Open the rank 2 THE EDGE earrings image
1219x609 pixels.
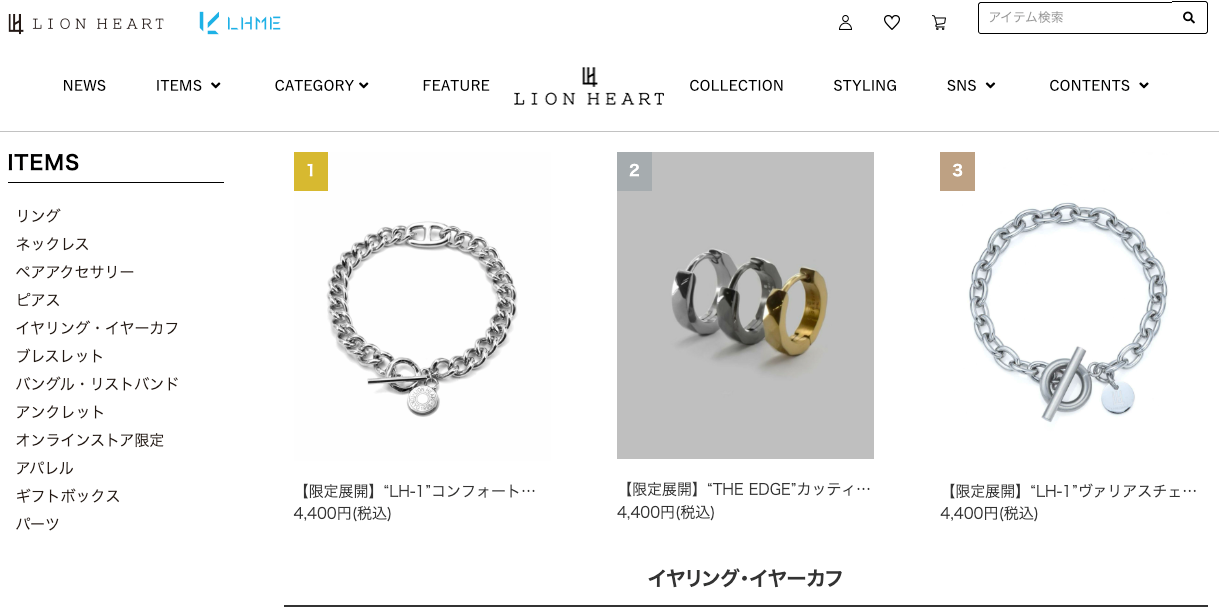coord(745,305)
